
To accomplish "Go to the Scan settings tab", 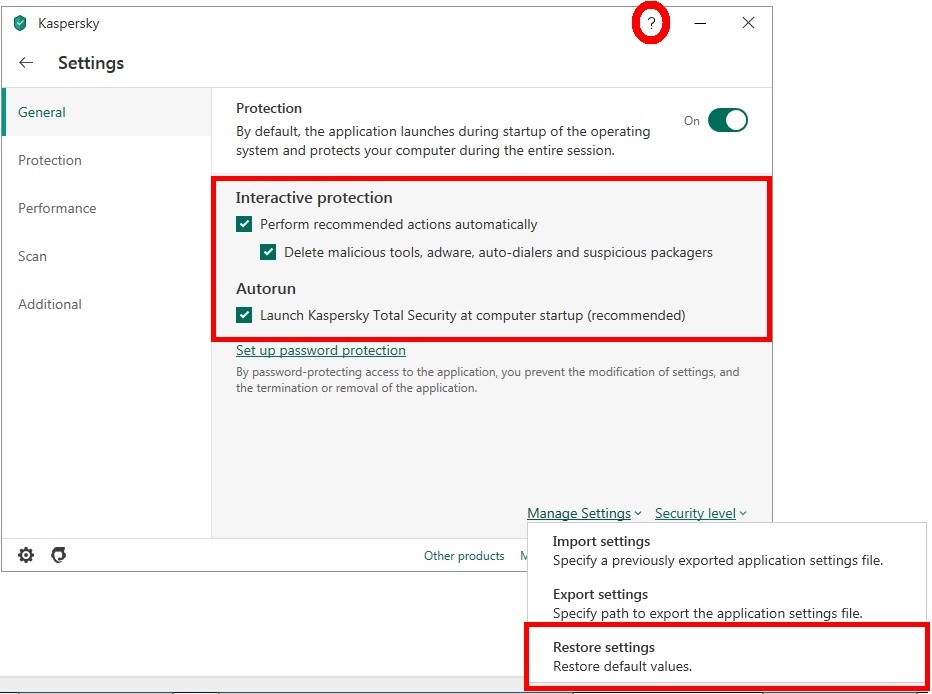I will click(106, 256).
